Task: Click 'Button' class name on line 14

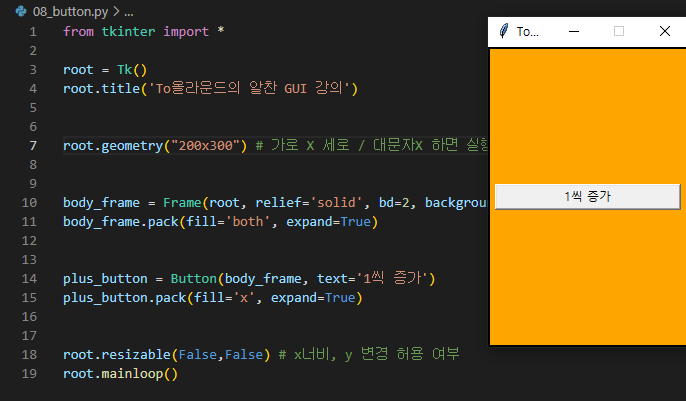Action: (x=194, y=279)
